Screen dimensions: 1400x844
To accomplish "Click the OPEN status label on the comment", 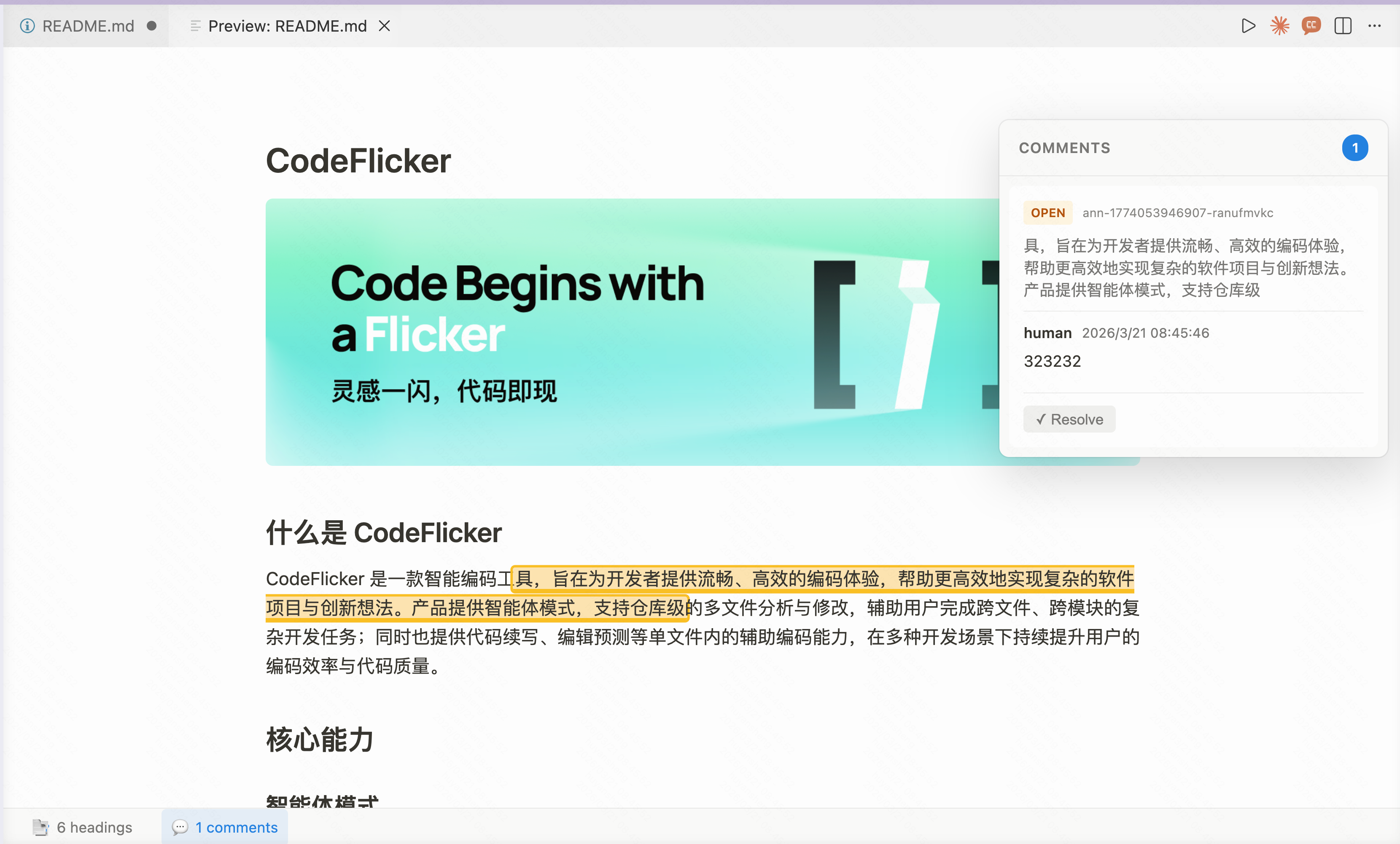I will (1048, 213).
